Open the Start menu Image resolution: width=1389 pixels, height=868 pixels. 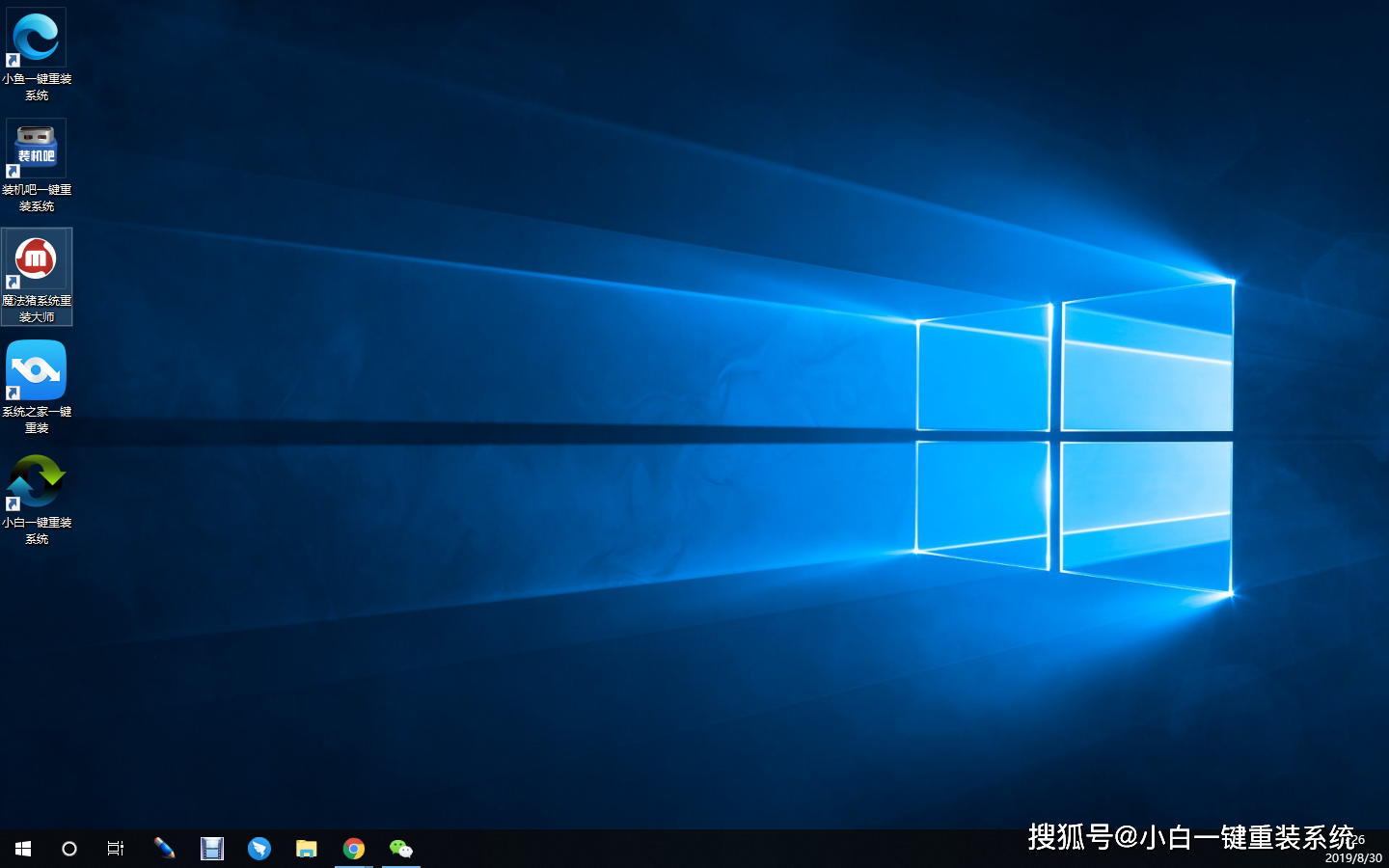pos(22,848)
